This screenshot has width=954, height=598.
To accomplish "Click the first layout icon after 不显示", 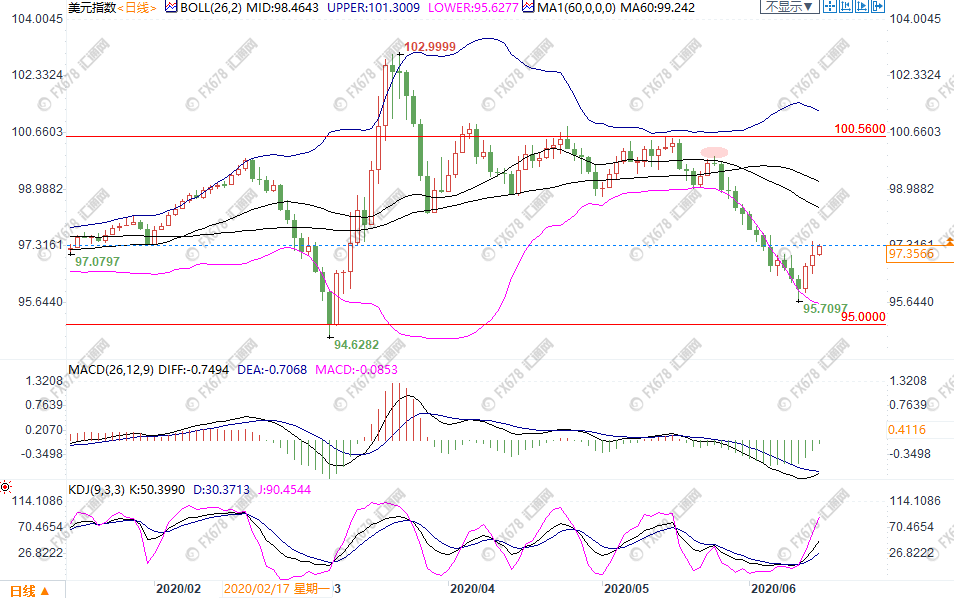I will point(832,7).
